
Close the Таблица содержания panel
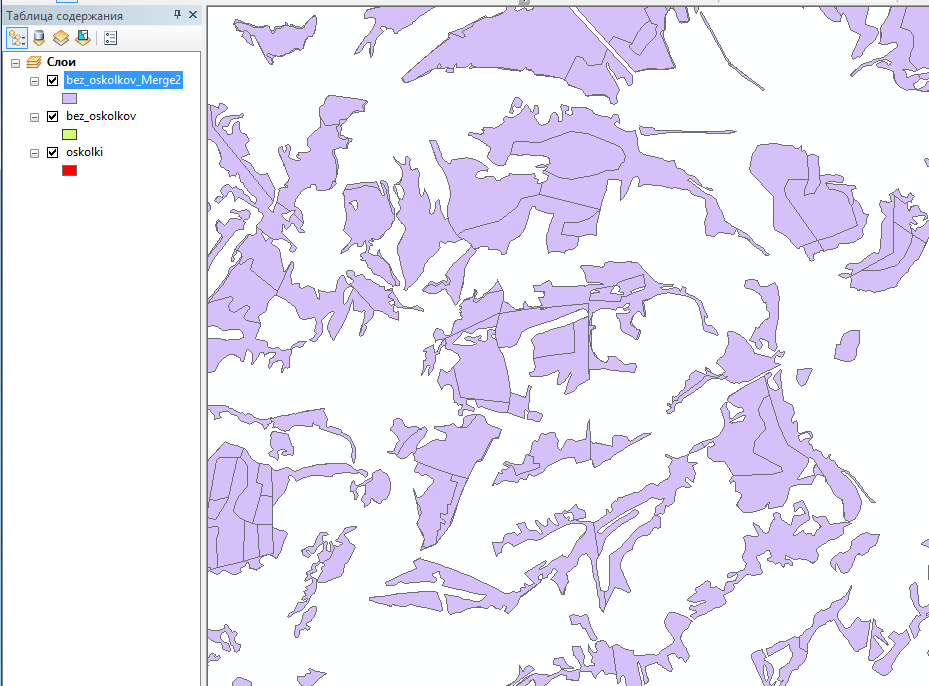coord(193,15)
